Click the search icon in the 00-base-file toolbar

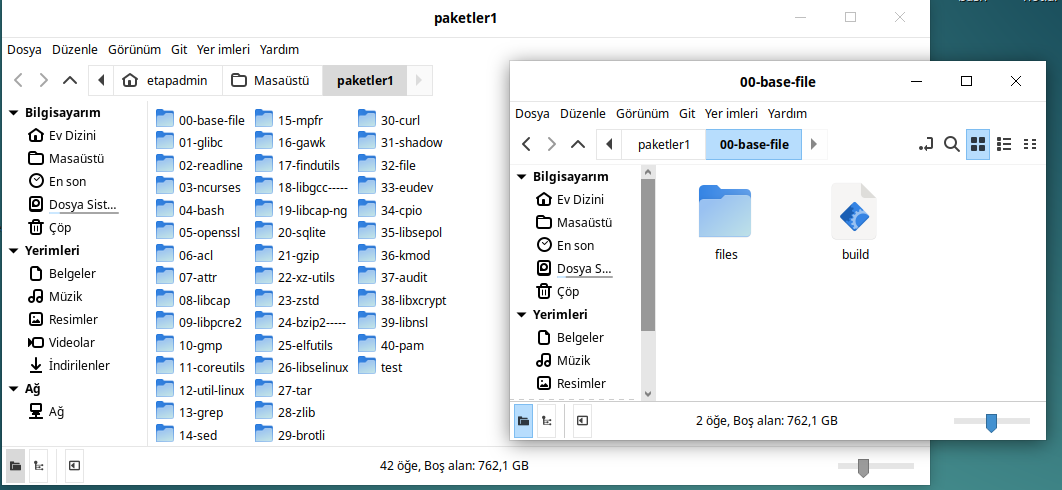[952, 145]
